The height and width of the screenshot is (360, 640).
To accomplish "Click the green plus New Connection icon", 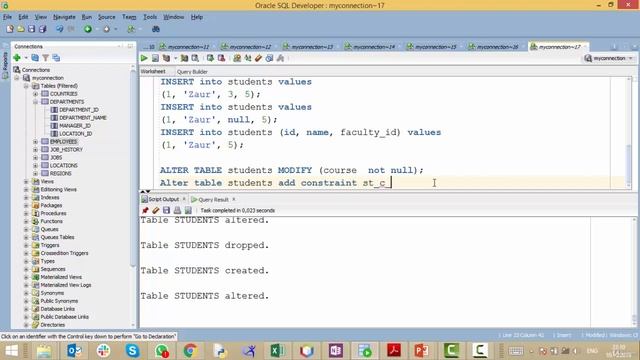I will pos(17,58).
